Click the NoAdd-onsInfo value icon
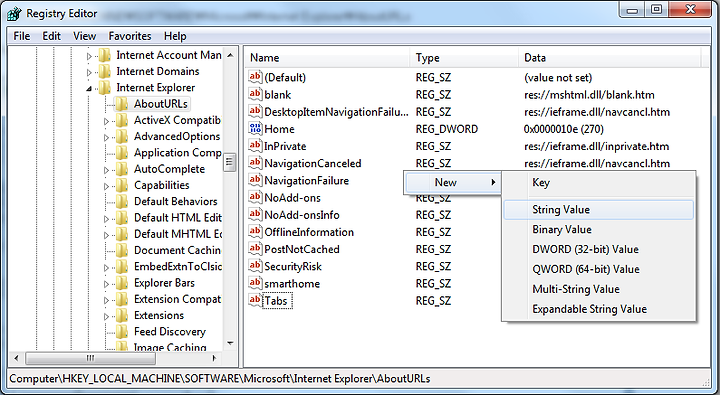Image resolution: width=720 pixels, height=395 pixels. [x=255, y=214]
